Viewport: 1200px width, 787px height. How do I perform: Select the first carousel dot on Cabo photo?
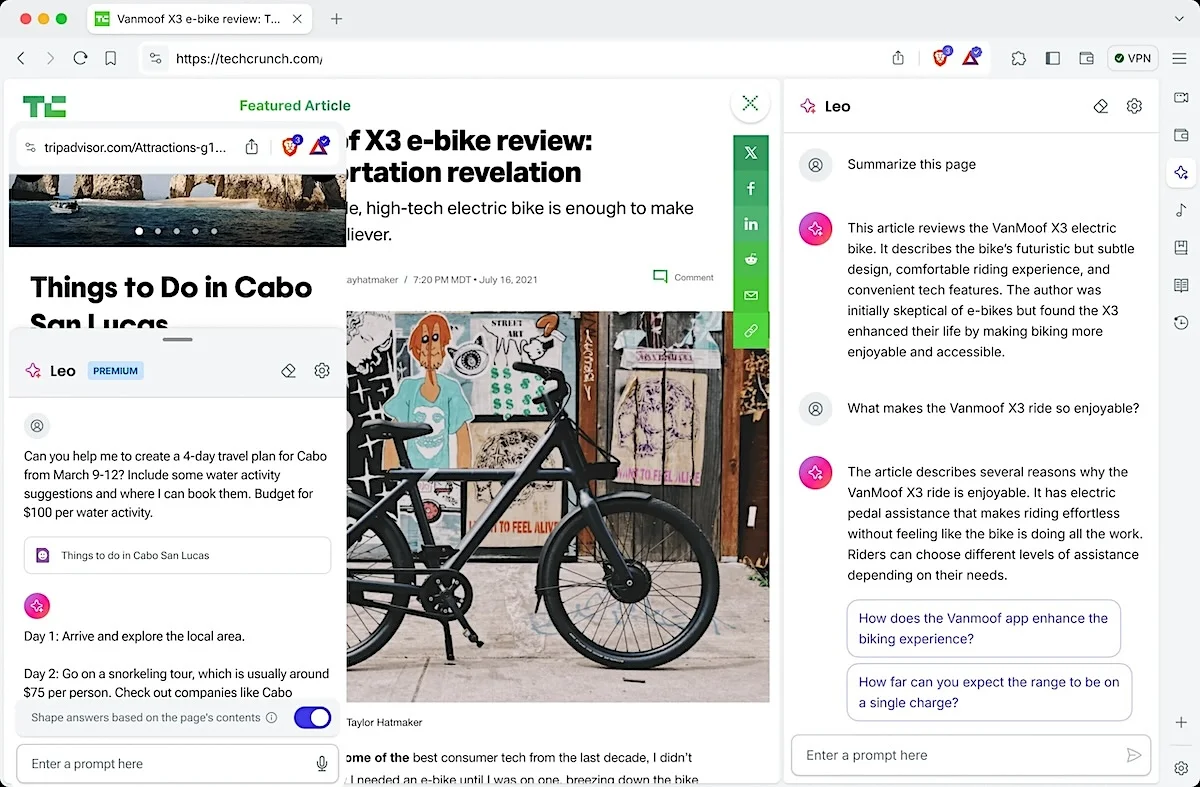click(x=139, y=231)
